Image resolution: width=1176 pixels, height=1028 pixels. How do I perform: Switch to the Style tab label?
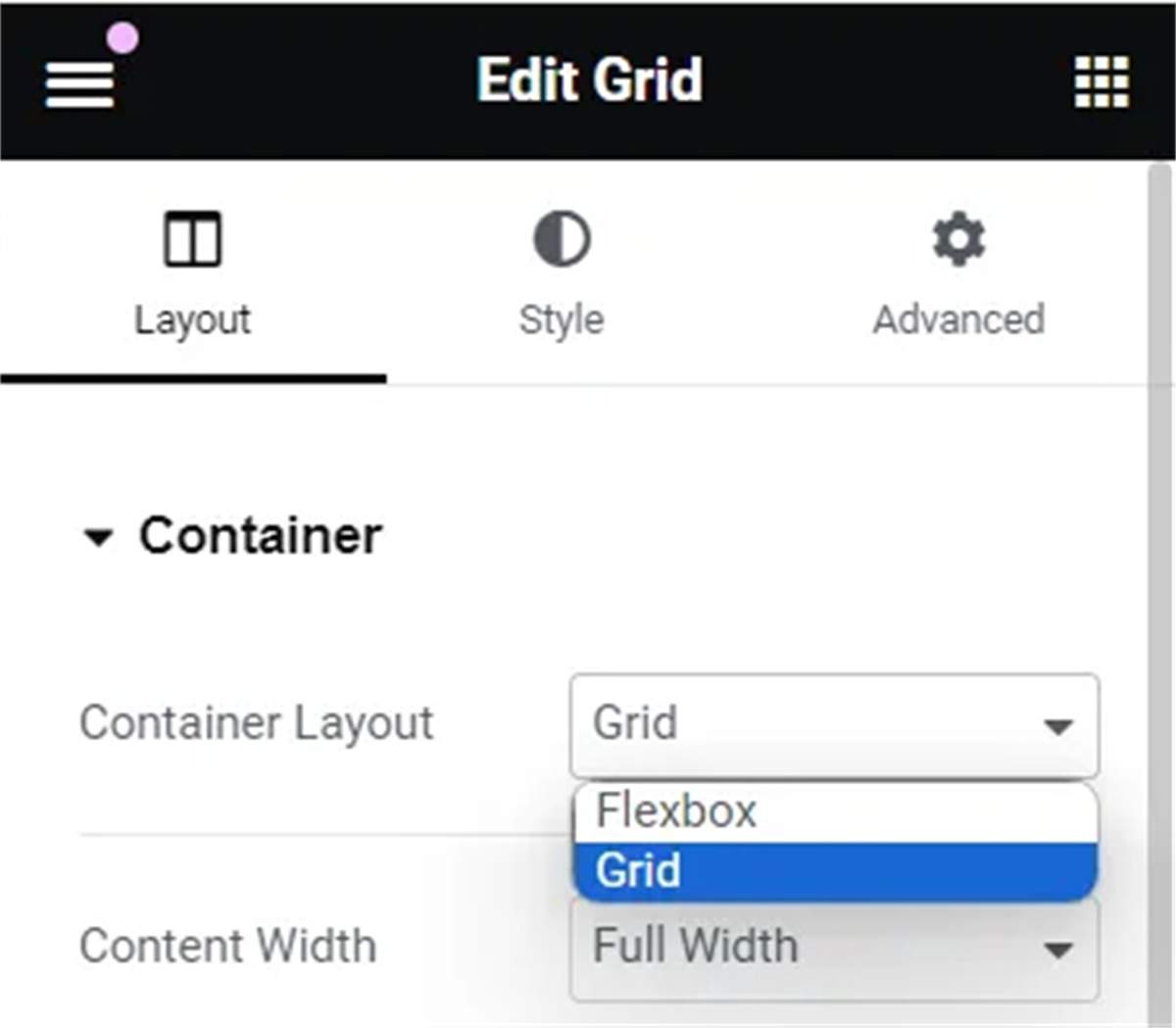562,319
